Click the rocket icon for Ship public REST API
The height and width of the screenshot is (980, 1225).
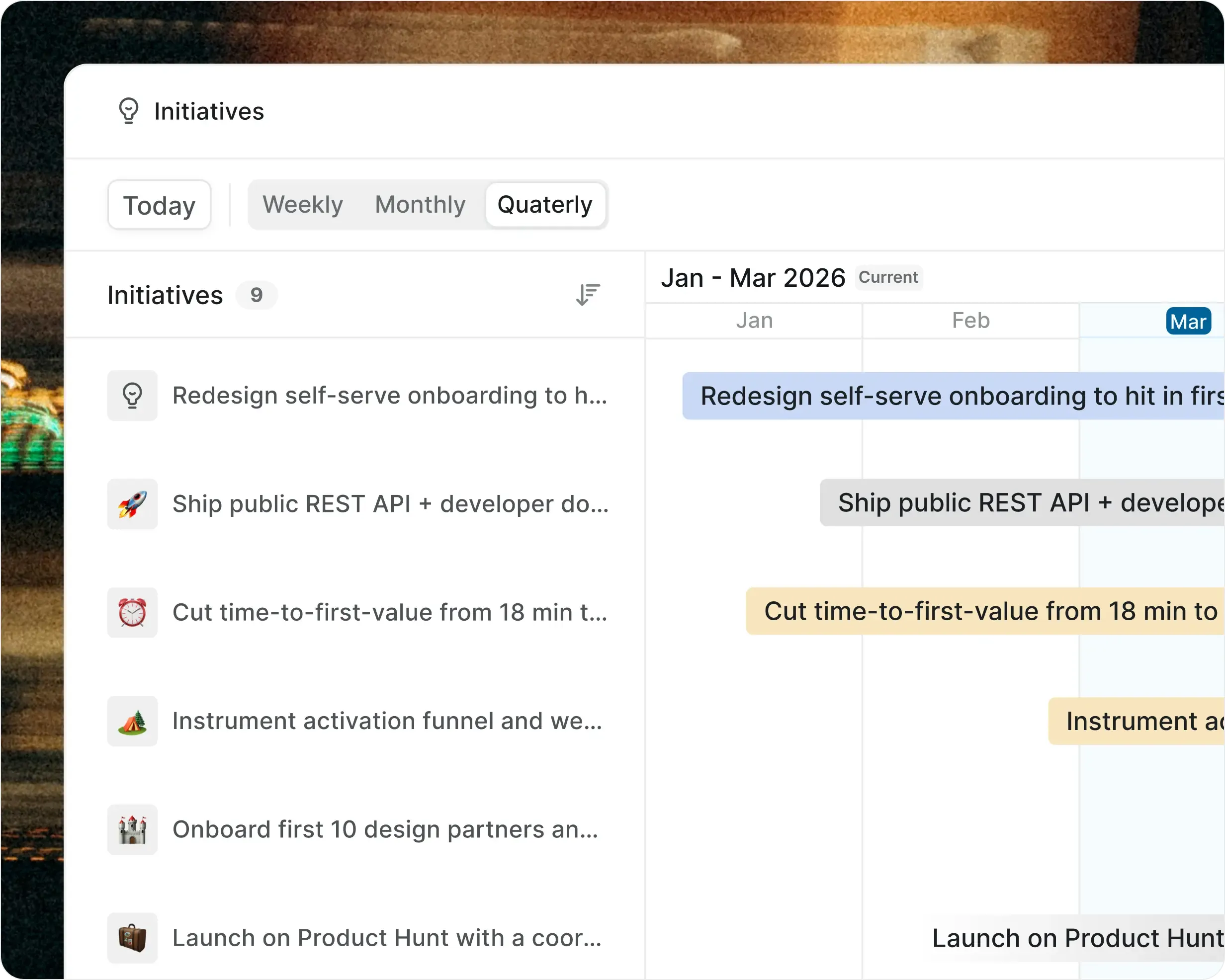click(x=132, y=504)
